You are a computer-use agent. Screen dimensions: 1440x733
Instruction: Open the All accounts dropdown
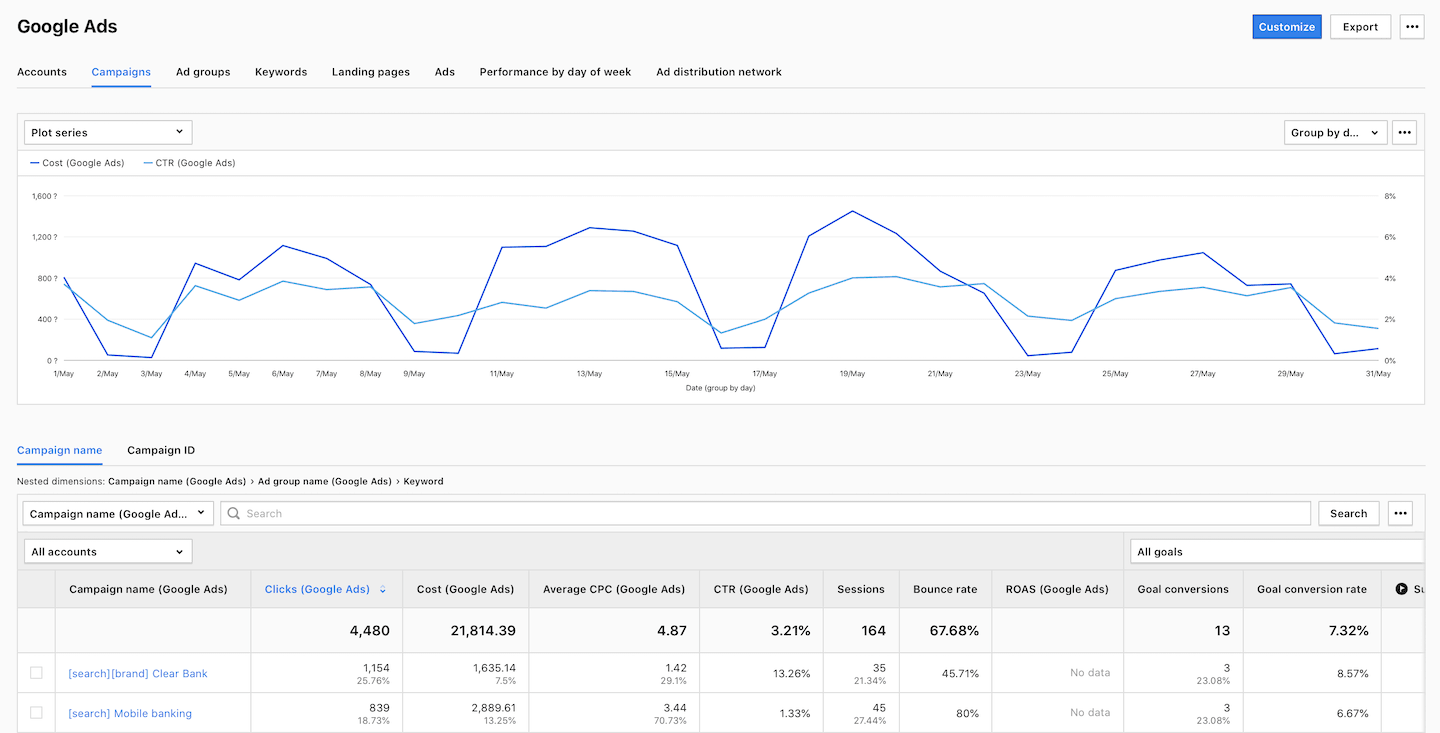pyautogui.click(x=107, y=550)
